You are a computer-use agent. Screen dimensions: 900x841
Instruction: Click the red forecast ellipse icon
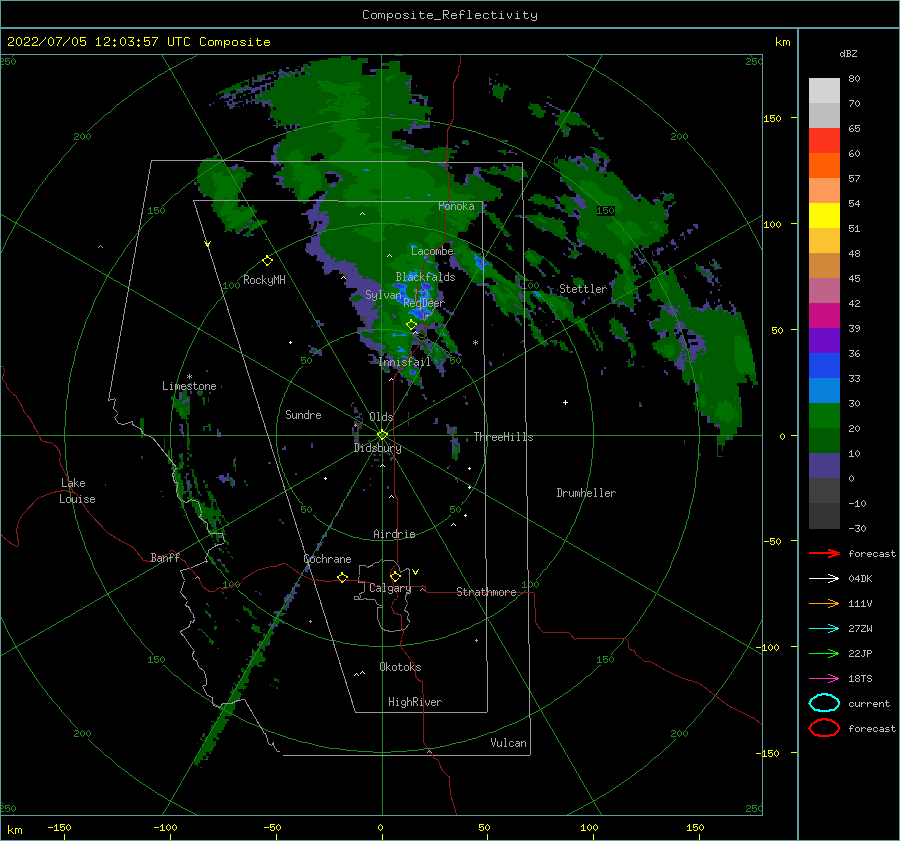[x=824, y=728]
